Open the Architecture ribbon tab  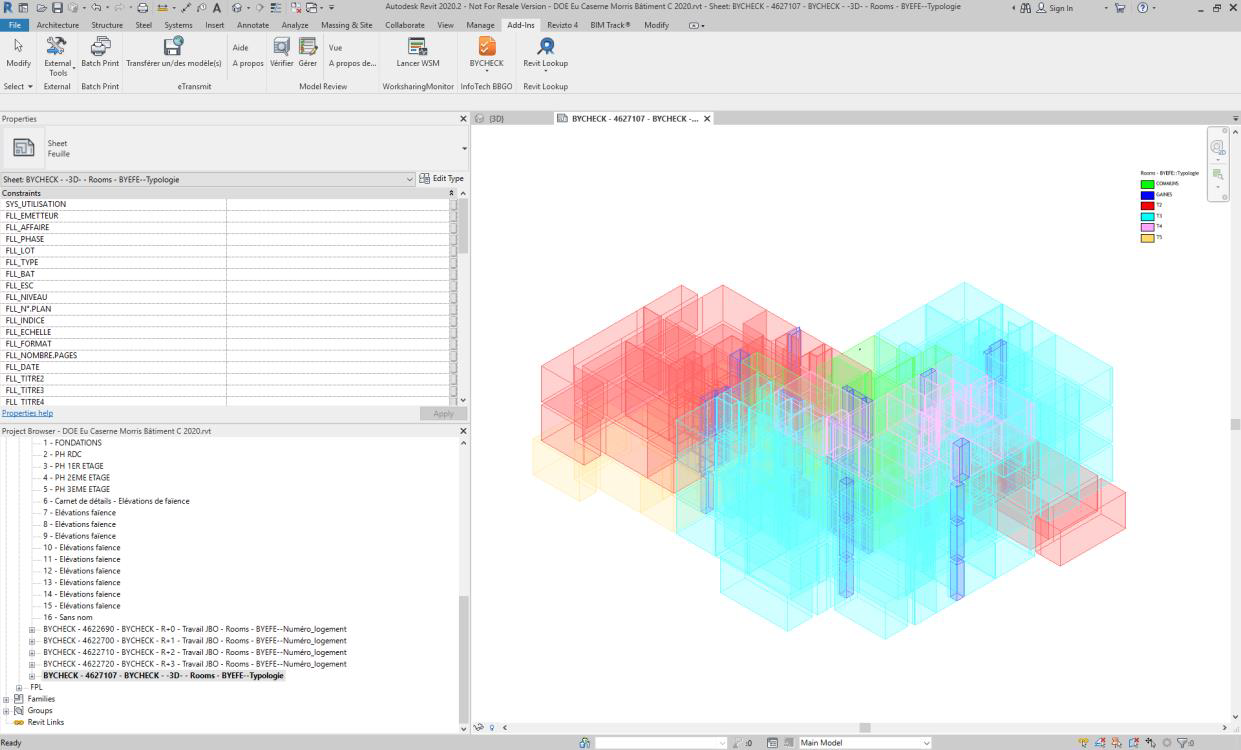57,25
